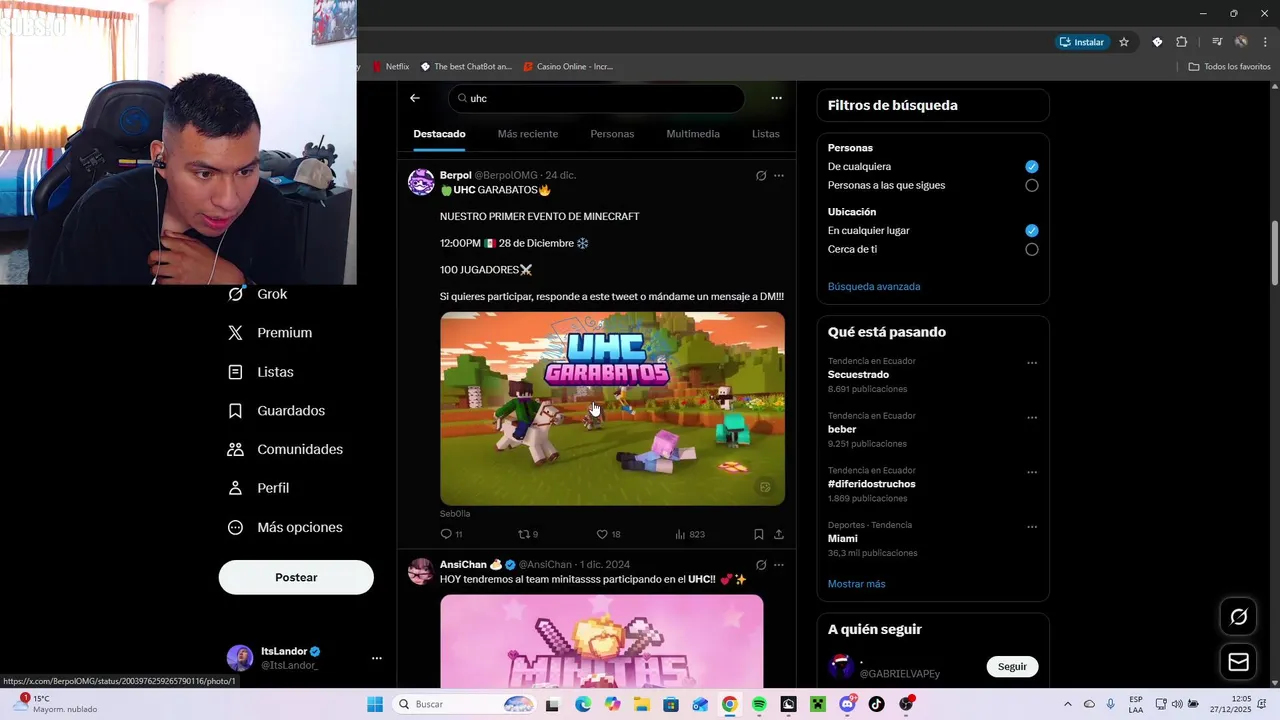The width and height of the screenshot is (1280, 720).
Task: Open the Minitas image in AnsiChan's tweet
Action: (601, 641)
